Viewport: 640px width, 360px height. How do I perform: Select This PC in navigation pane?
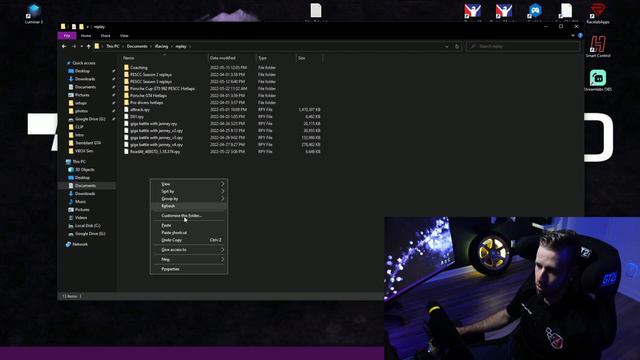(79, 162)
